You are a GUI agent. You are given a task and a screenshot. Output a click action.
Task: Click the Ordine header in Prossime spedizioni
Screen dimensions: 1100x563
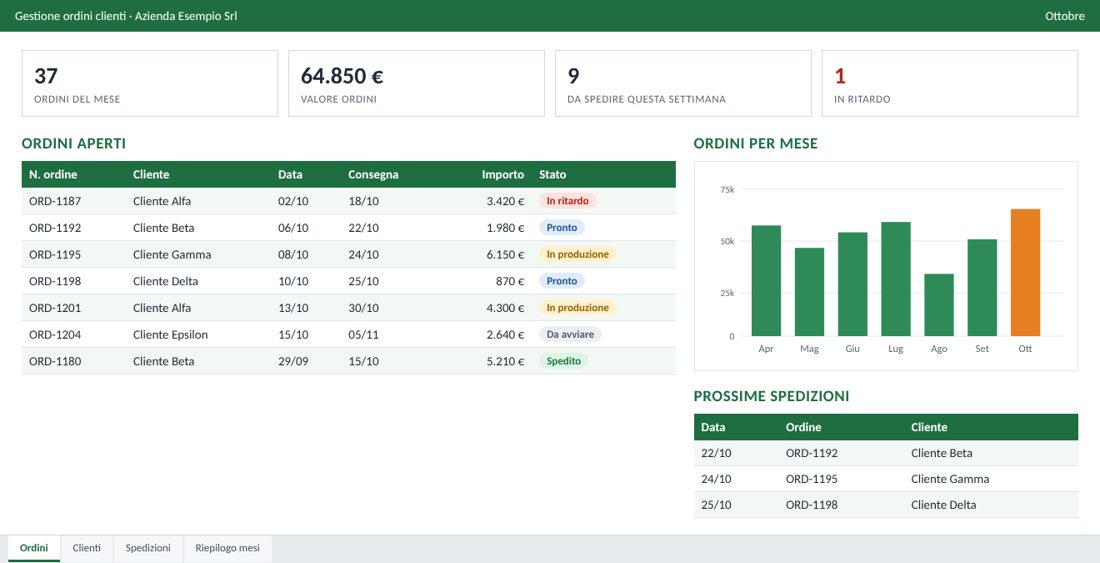[x=803, y=427]
